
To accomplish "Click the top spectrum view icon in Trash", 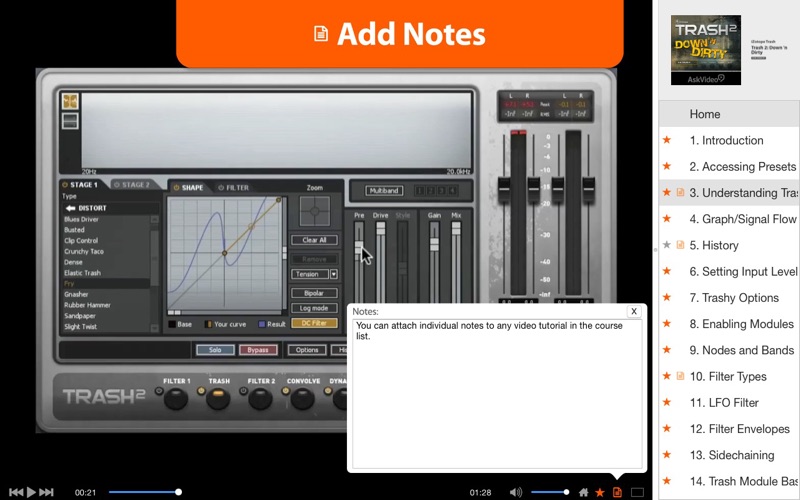I will (x=70, y=101).
